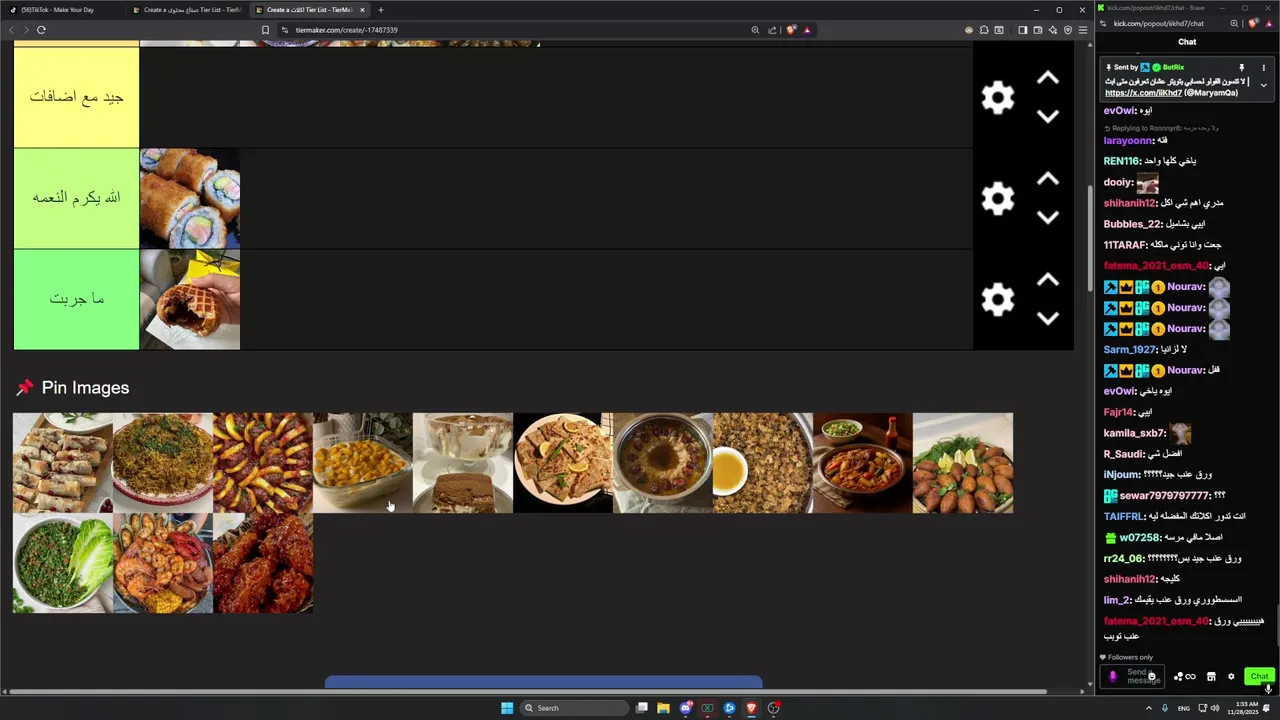This screenshot has width=1280, height=720.
Task: Show hidden system tray icons
Action: [1148, 708]
